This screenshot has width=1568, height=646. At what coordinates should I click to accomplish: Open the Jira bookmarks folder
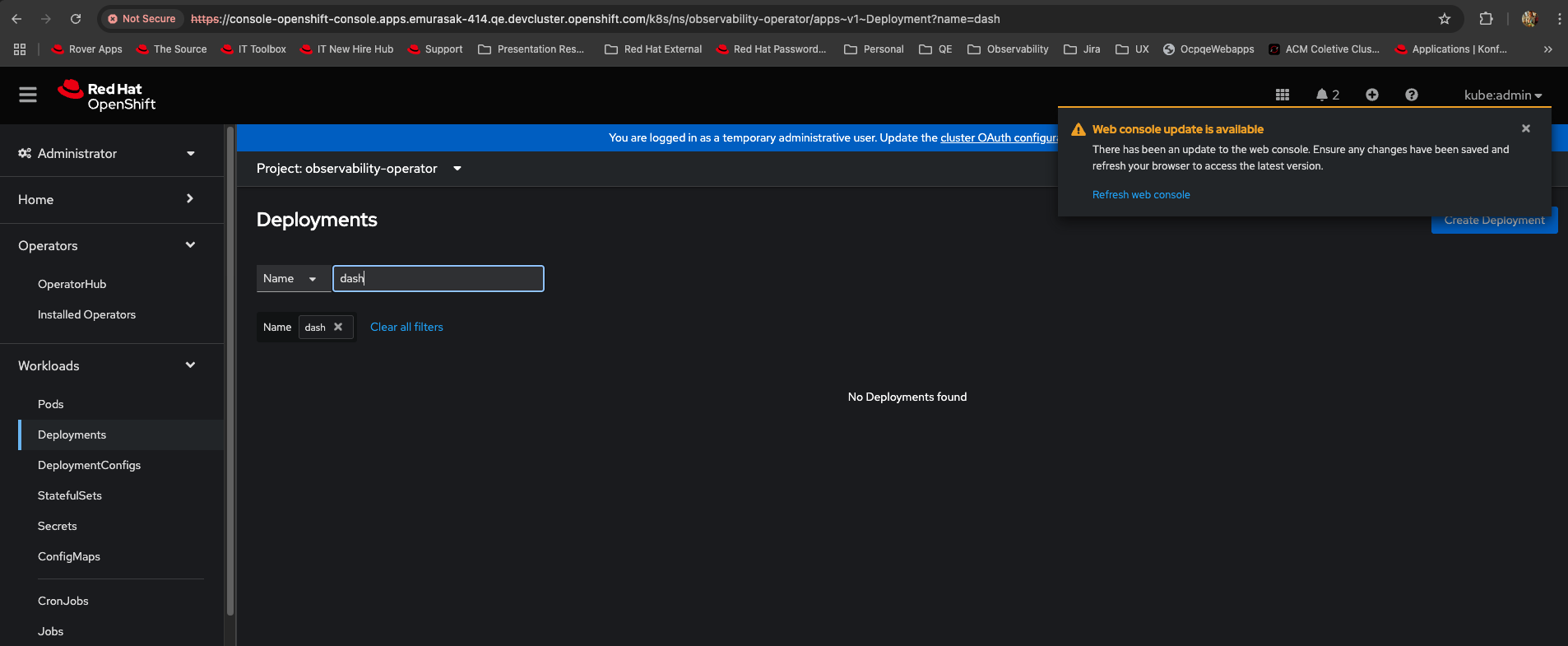point(1082,49)
